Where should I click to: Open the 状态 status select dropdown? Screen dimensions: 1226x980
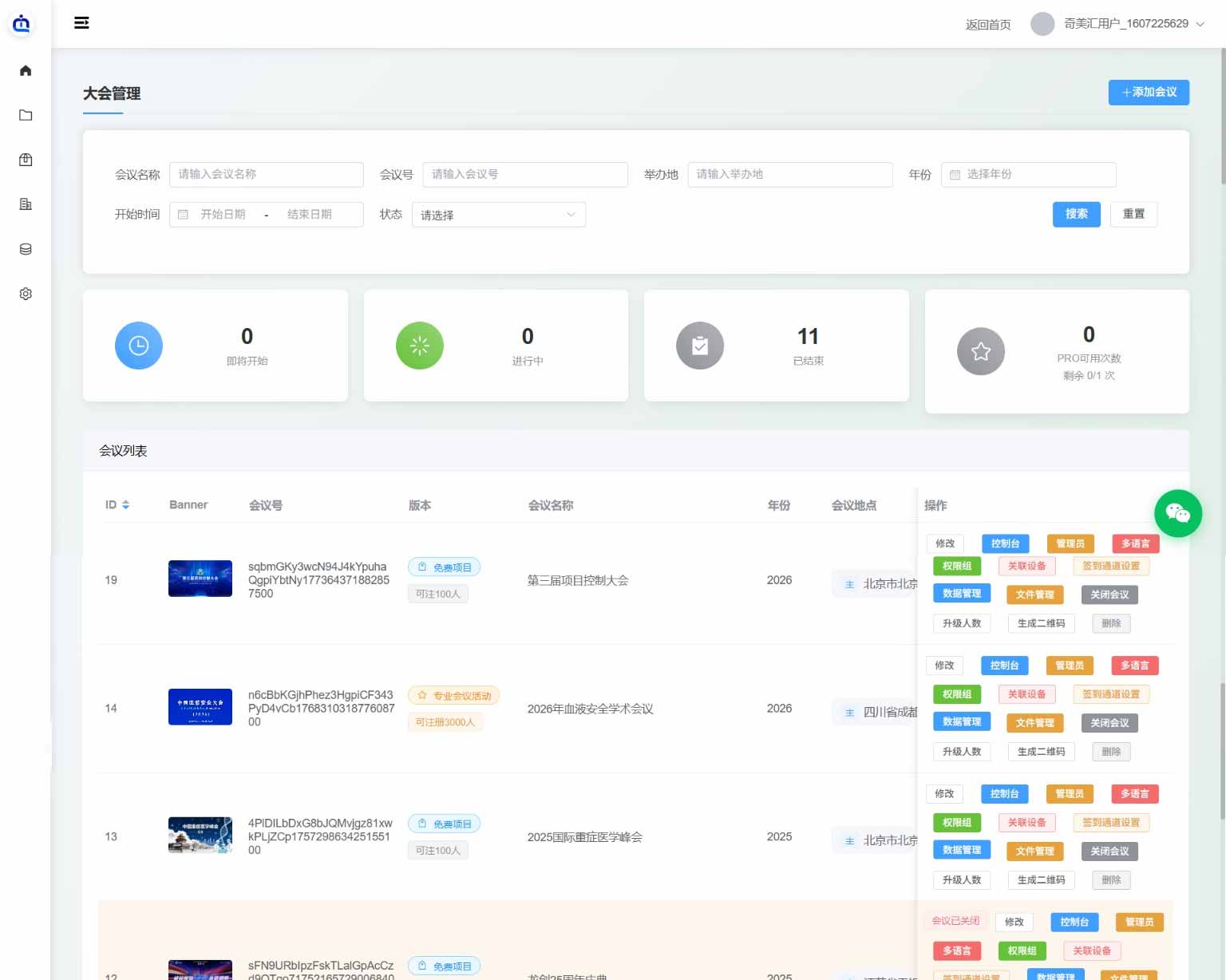[x=499, y=215]
